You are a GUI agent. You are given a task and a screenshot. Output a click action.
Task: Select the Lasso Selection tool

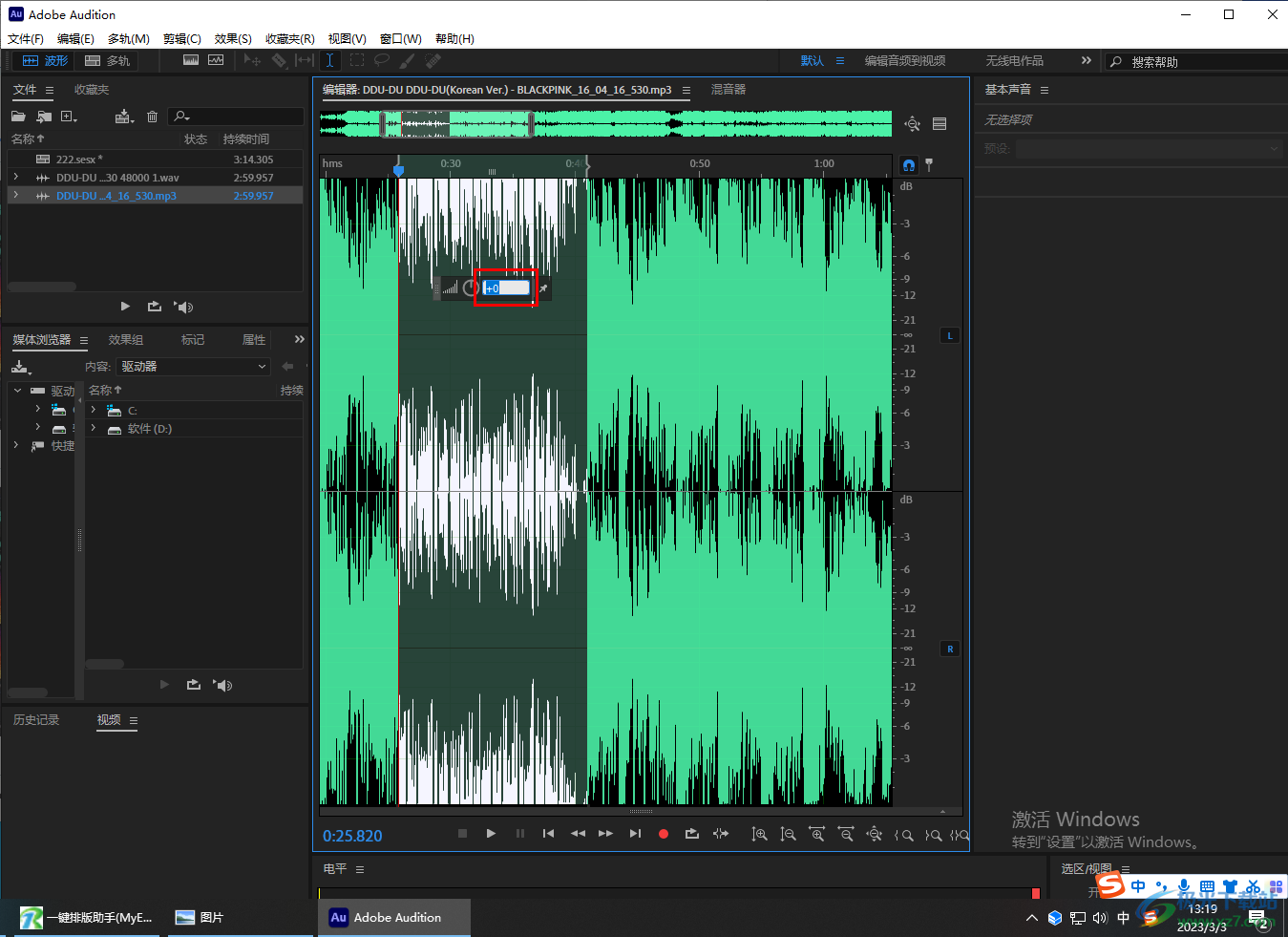click(382, 60)
